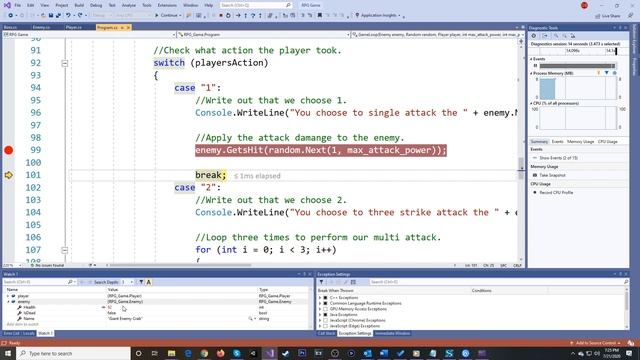Click the Exception Settings restore list icon

pos(353,282)
